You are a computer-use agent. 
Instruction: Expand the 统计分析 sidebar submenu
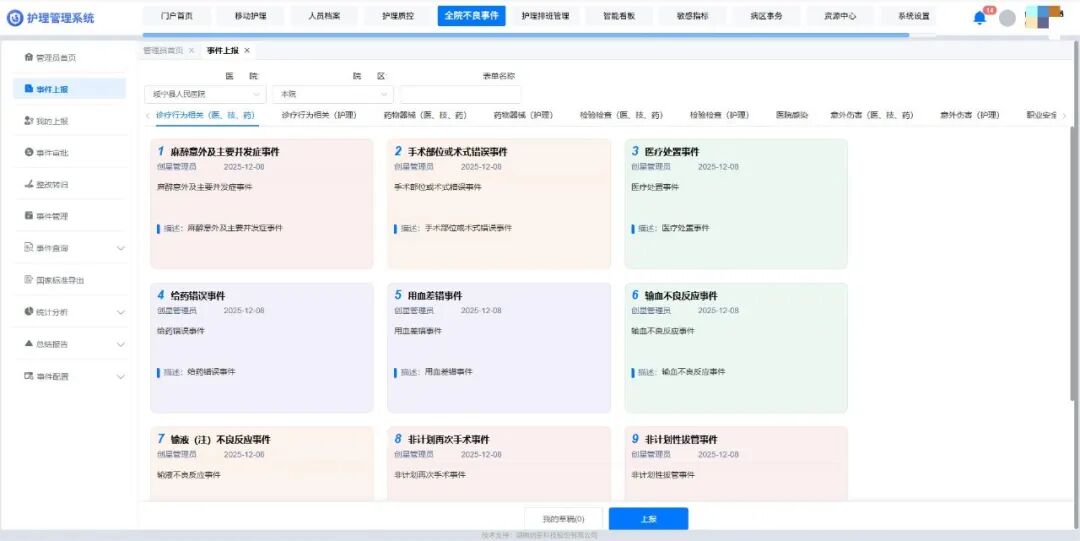click(x=121, y=312)
